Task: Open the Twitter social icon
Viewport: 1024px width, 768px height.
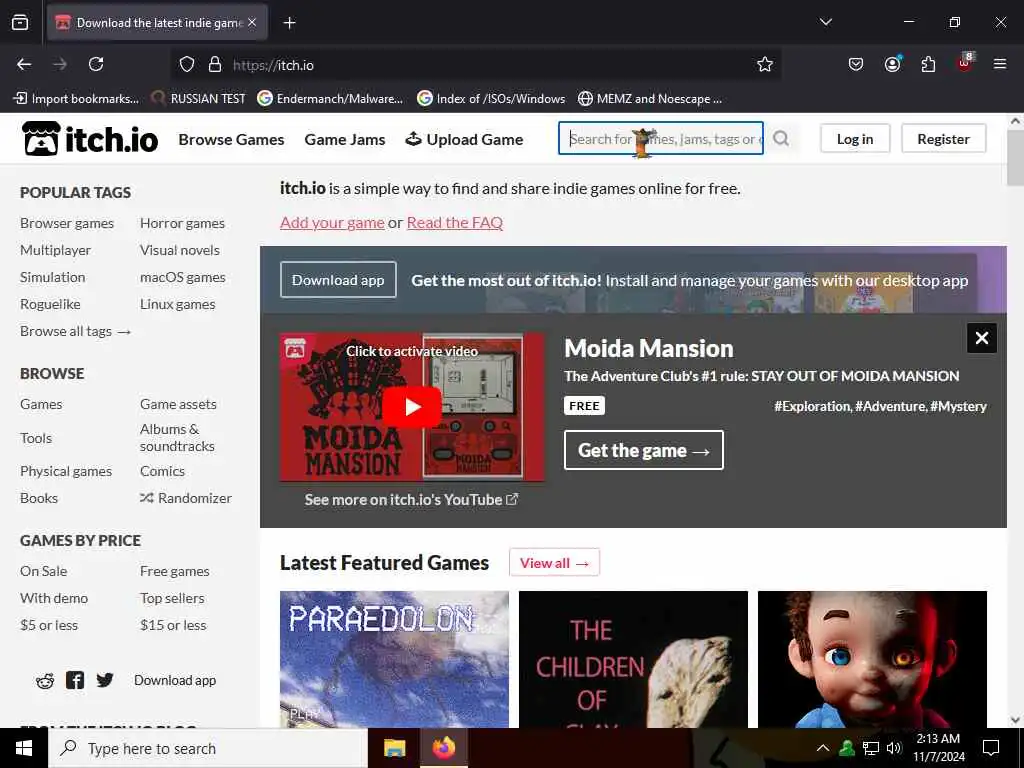Action: (x=104, y=680)
